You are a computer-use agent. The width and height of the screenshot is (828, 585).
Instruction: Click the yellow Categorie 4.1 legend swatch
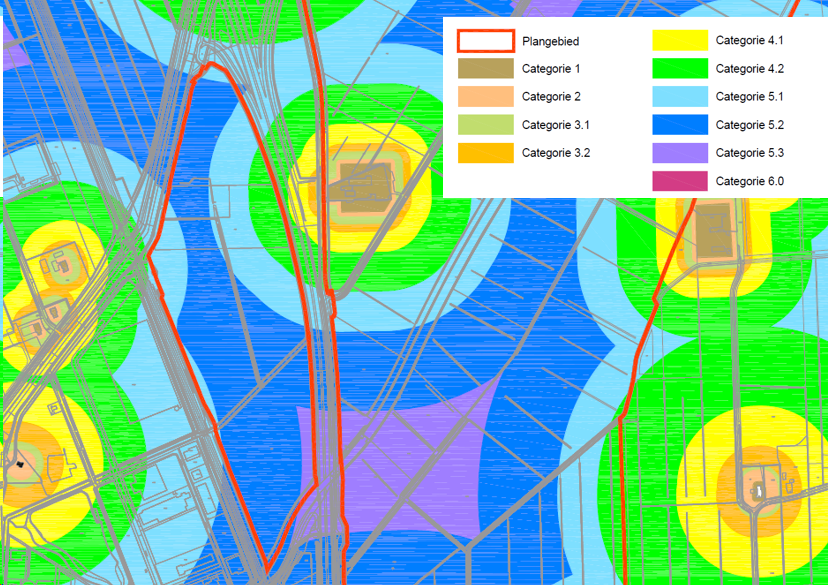pyautogui.click(x=680, y=41)
